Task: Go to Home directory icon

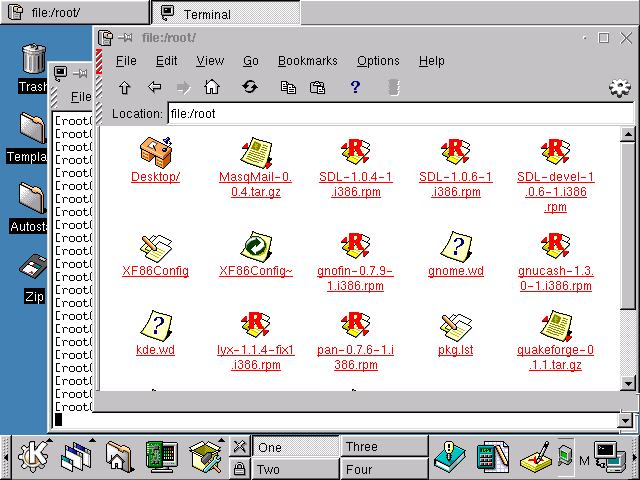Action: coord(212,87)
